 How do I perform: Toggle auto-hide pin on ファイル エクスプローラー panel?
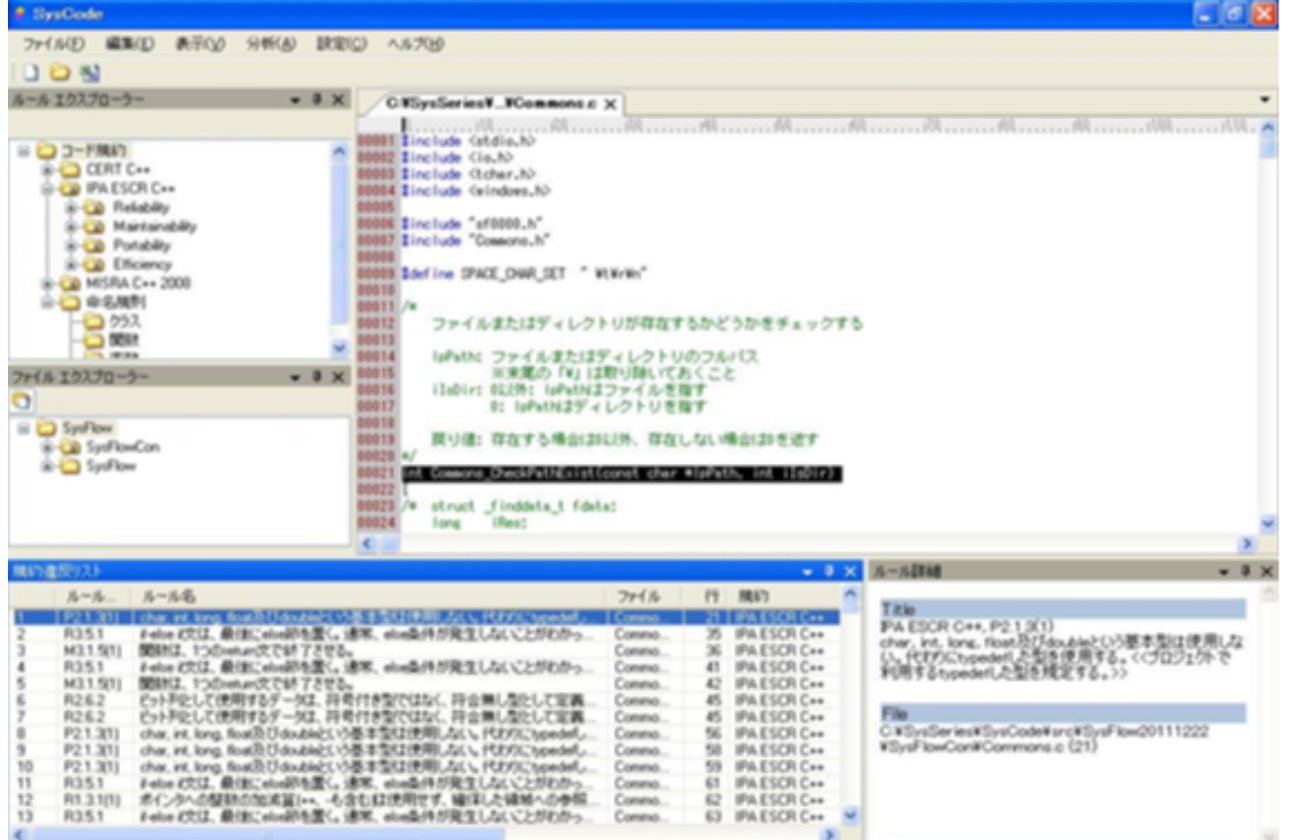pos(317,377)
